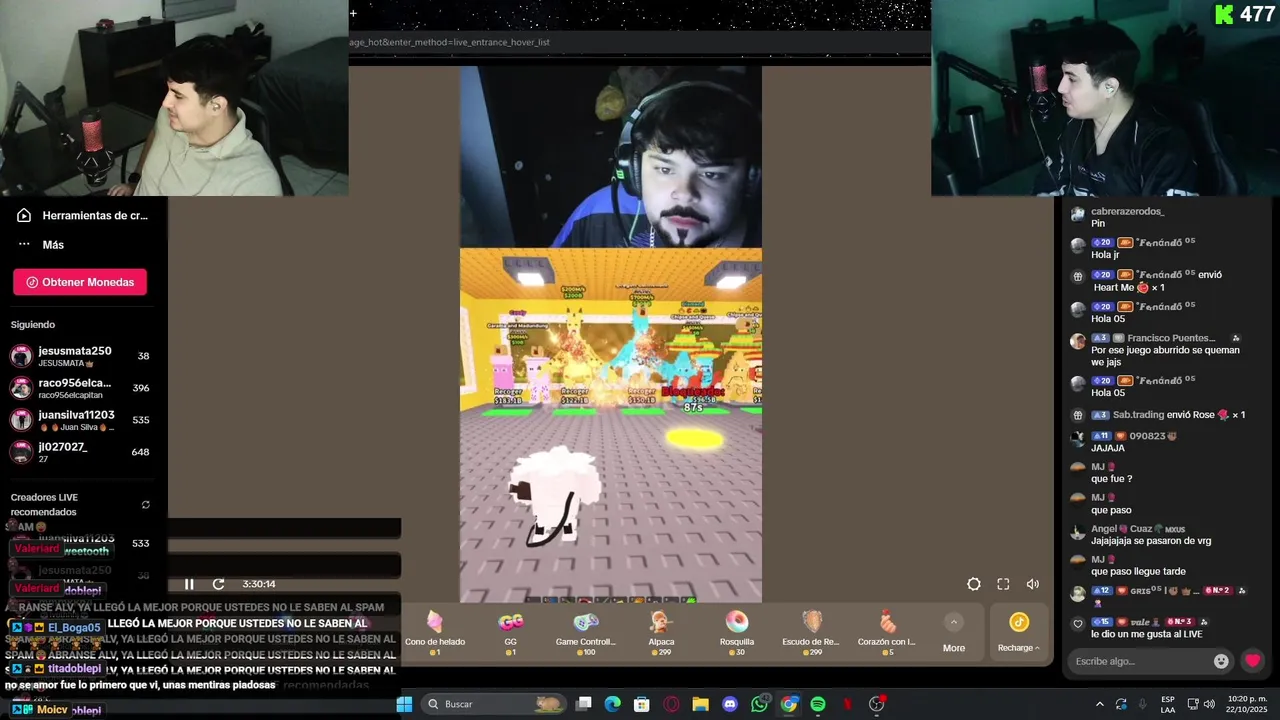This screenshot has width=1280, height=720.
Task: Click Creadores LIVE recomendados heading
Action: pos(45,505)
